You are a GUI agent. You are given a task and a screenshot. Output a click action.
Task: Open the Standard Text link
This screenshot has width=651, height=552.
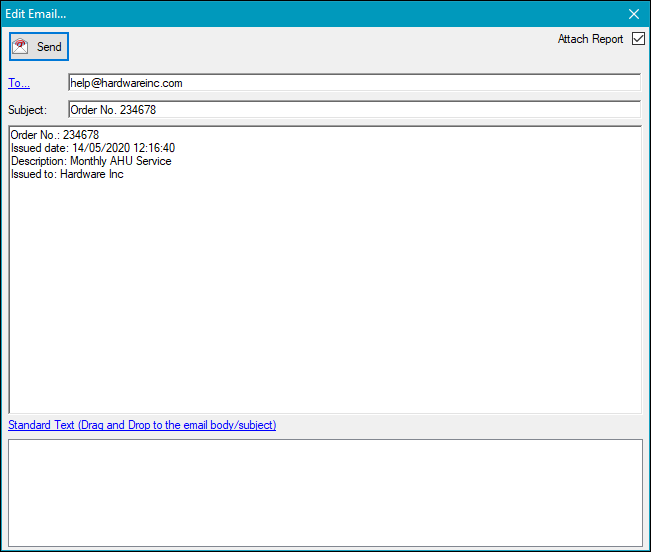[x=142, y=425]
